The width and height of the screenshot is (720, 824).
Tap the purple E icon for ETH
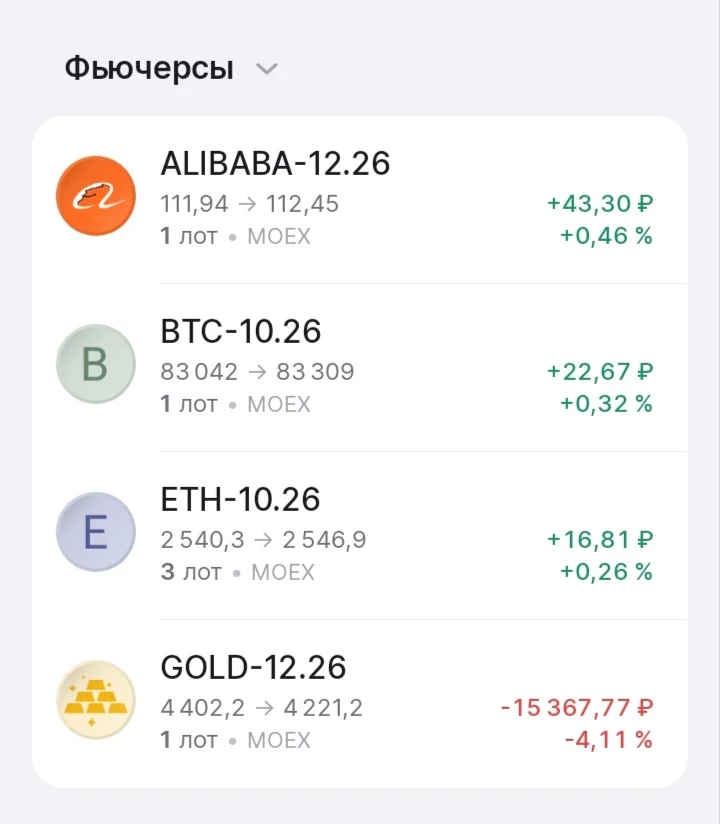click(96, 532)
